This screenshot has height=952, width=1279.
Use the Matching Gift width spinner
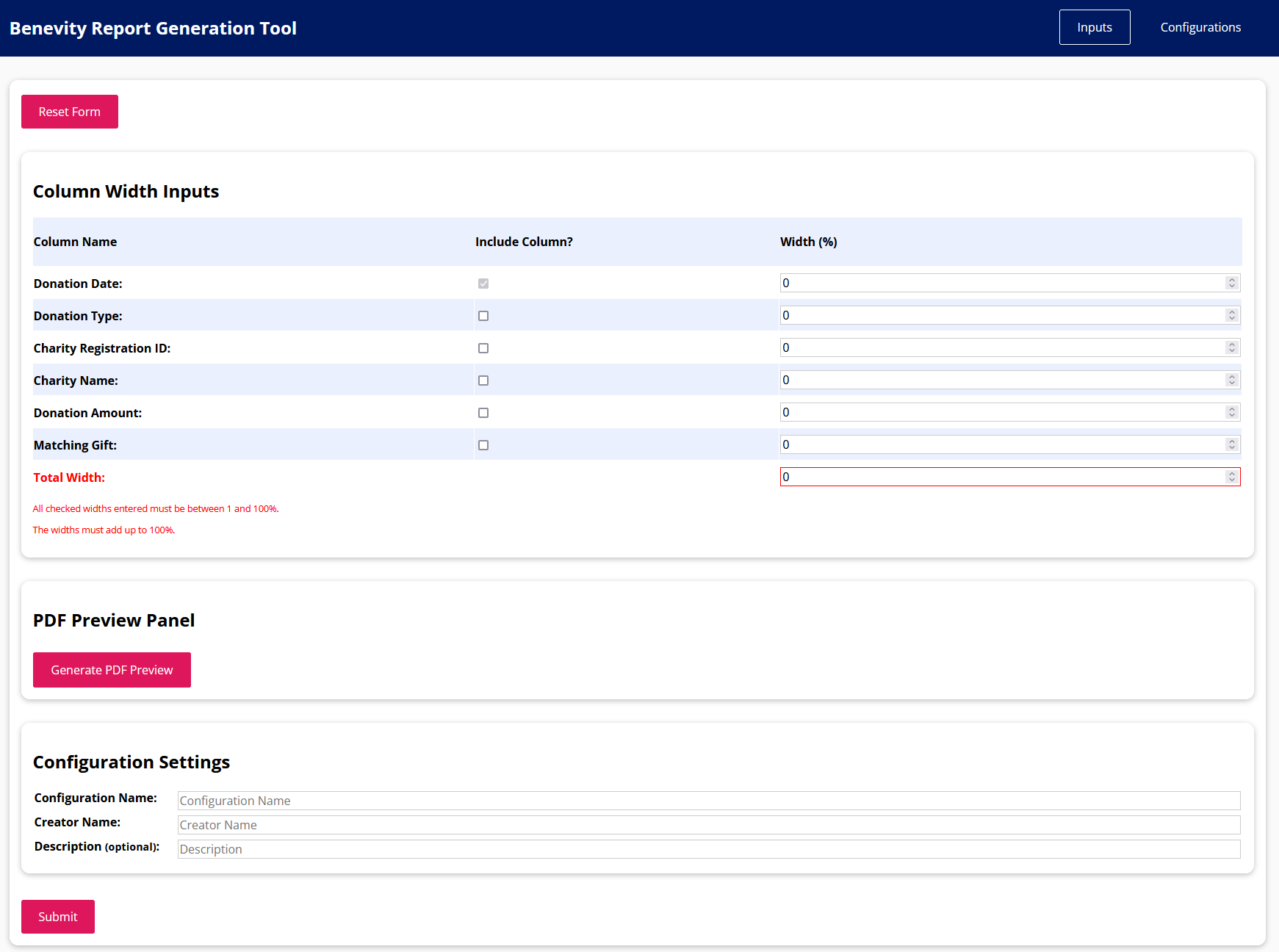coord(1232,444)
